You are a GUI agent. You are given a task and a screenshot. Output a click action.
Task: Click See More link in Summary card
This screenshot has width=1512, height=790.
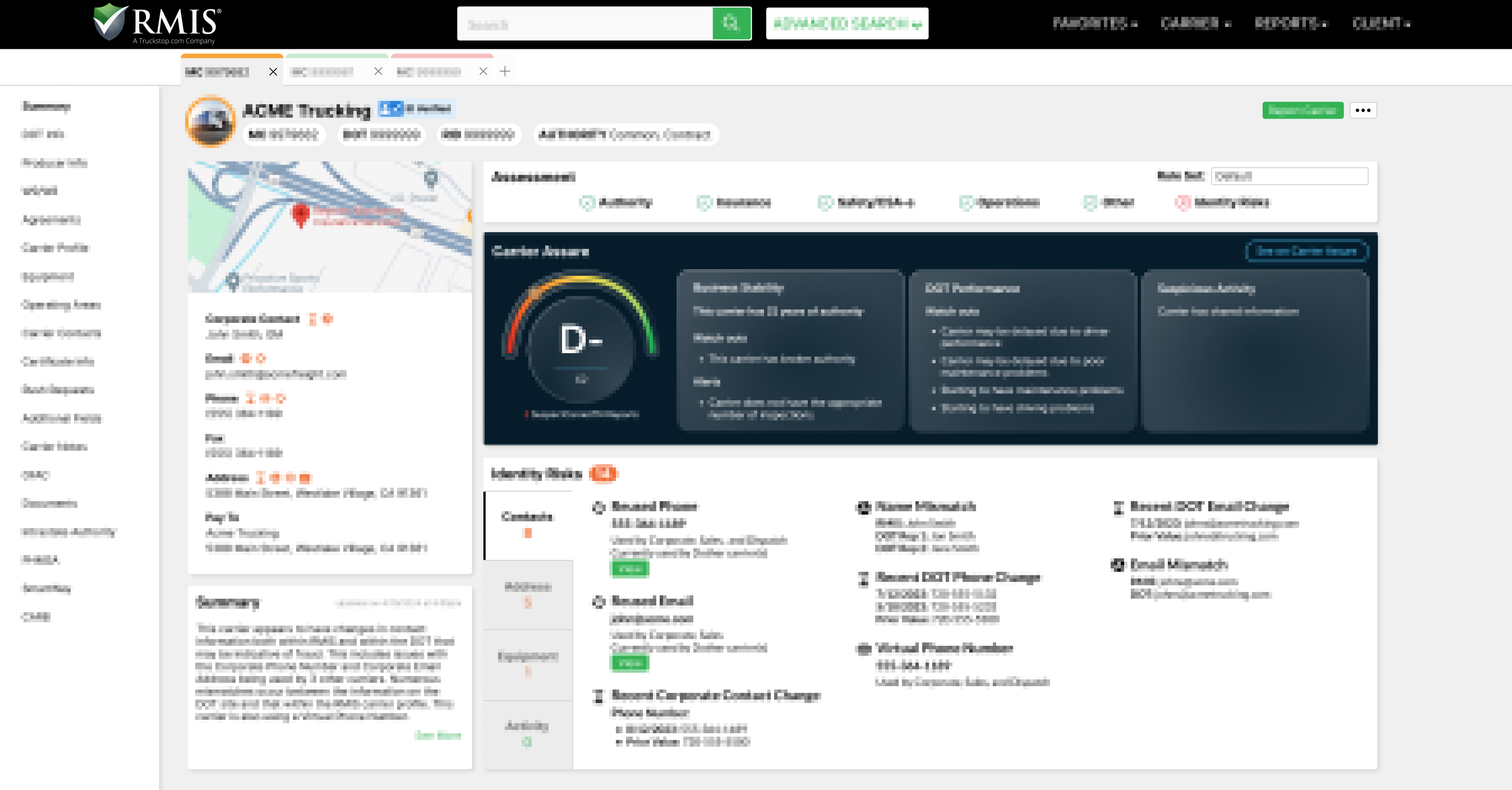tap(438, 735)
